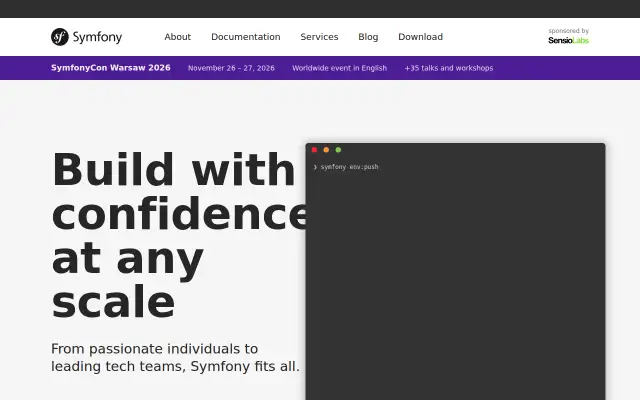640x400 pixels.
Task: Click the "Symfony fits all" subtitle text
Action: 245,366
